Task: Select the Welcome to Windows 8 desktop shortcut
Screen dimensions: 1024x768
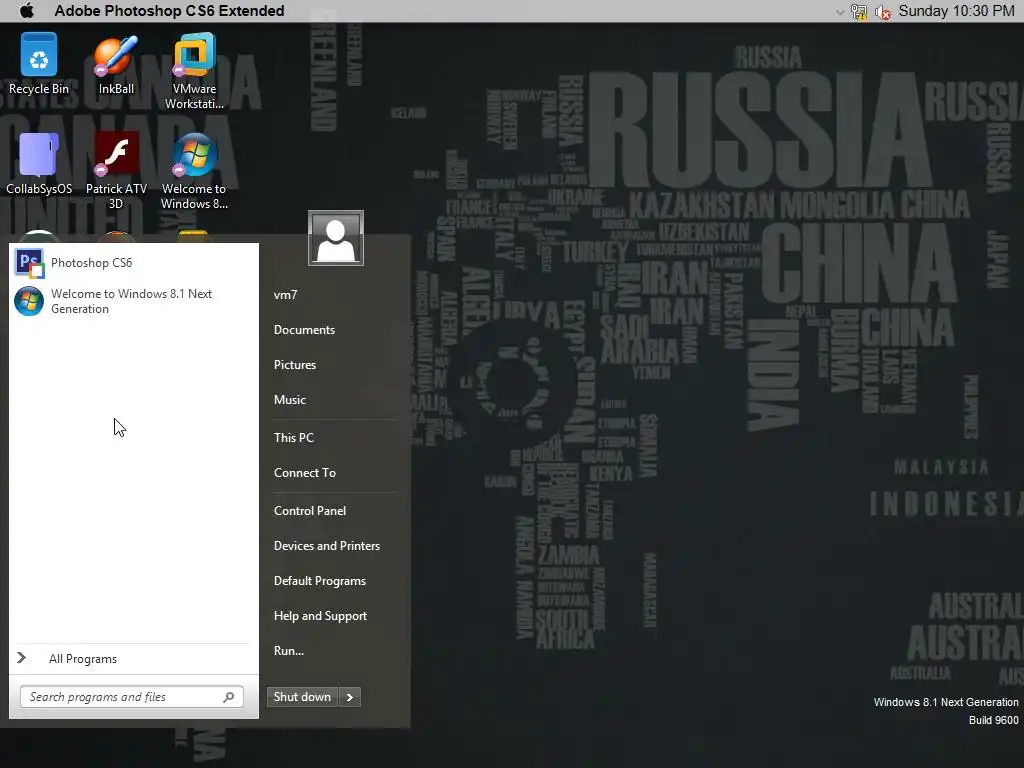Action: tap(194, 171)
